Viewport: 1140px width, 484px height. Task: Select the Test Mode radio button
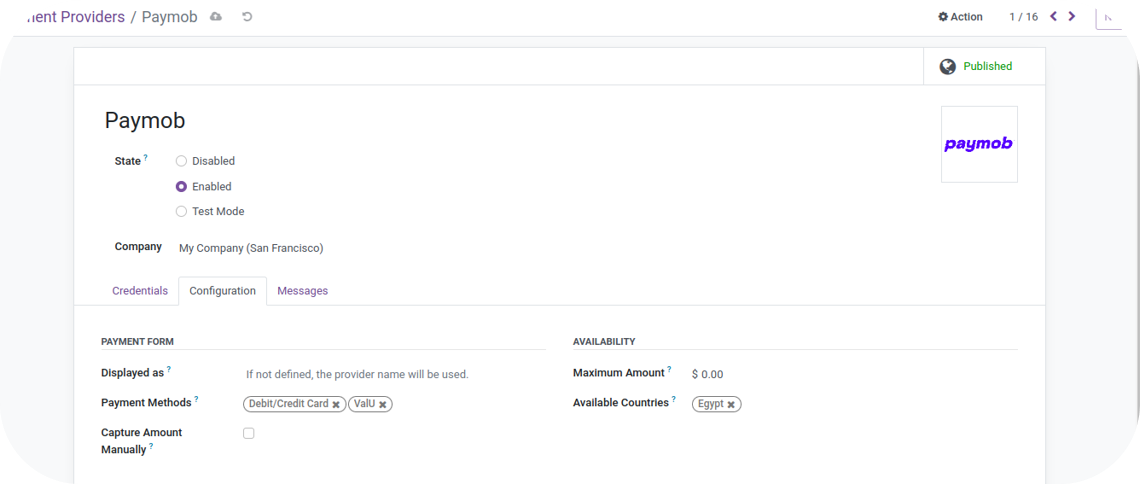point(181,212)
